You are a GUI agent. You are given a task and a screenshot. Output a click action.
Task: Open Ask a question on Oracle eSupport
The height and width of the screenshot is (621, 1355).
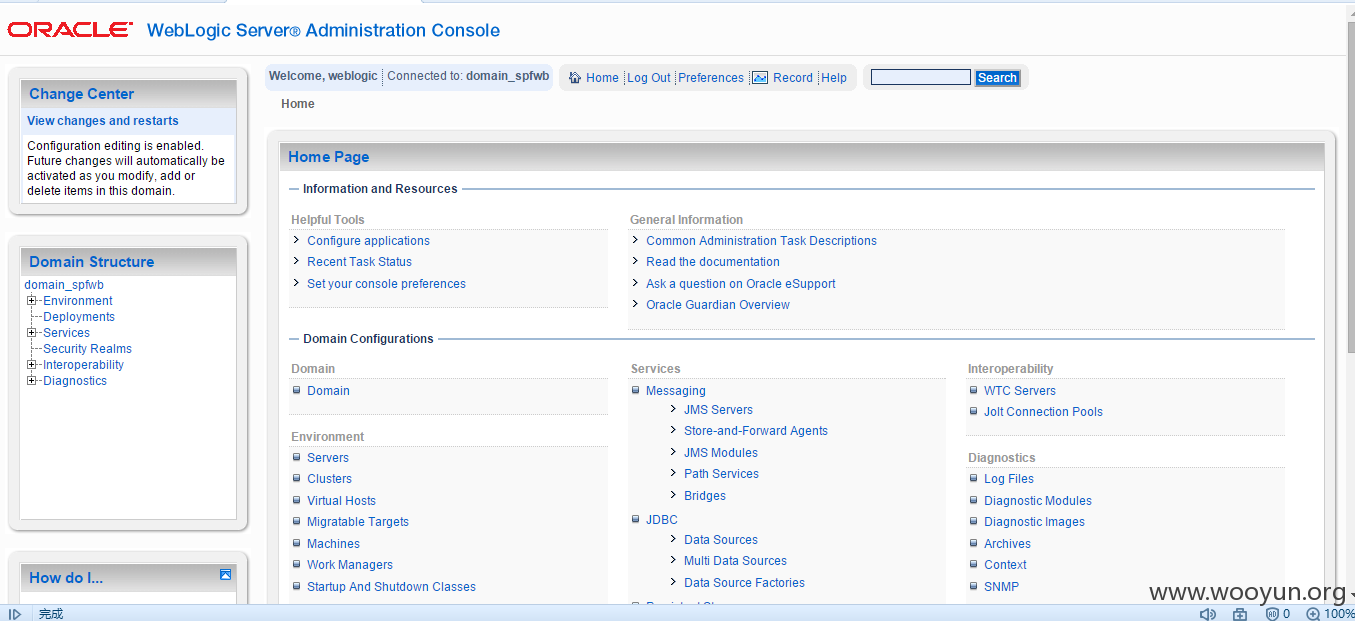741,284
